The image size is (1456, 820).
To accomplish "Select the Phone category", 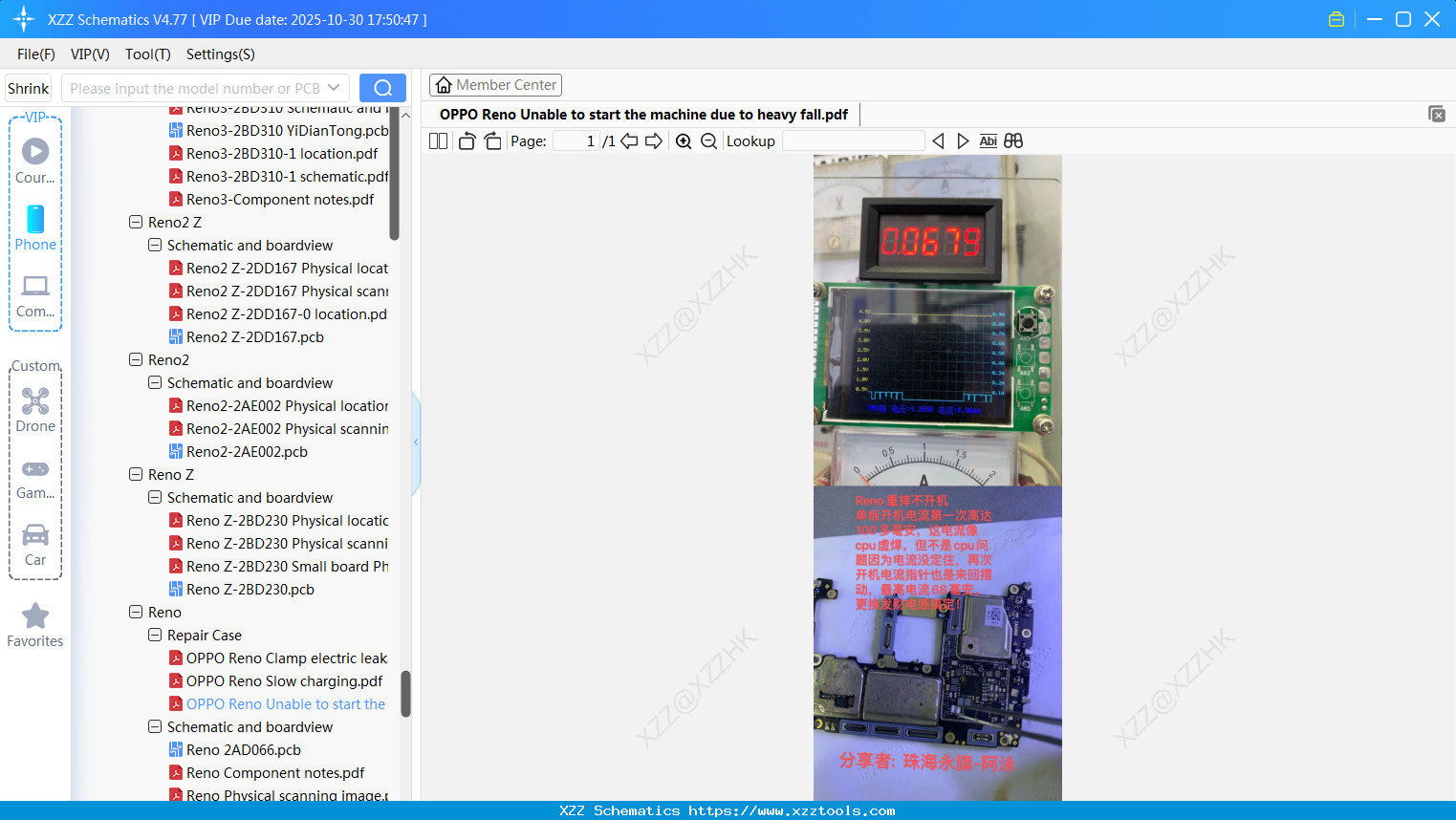I will [35, 228].
